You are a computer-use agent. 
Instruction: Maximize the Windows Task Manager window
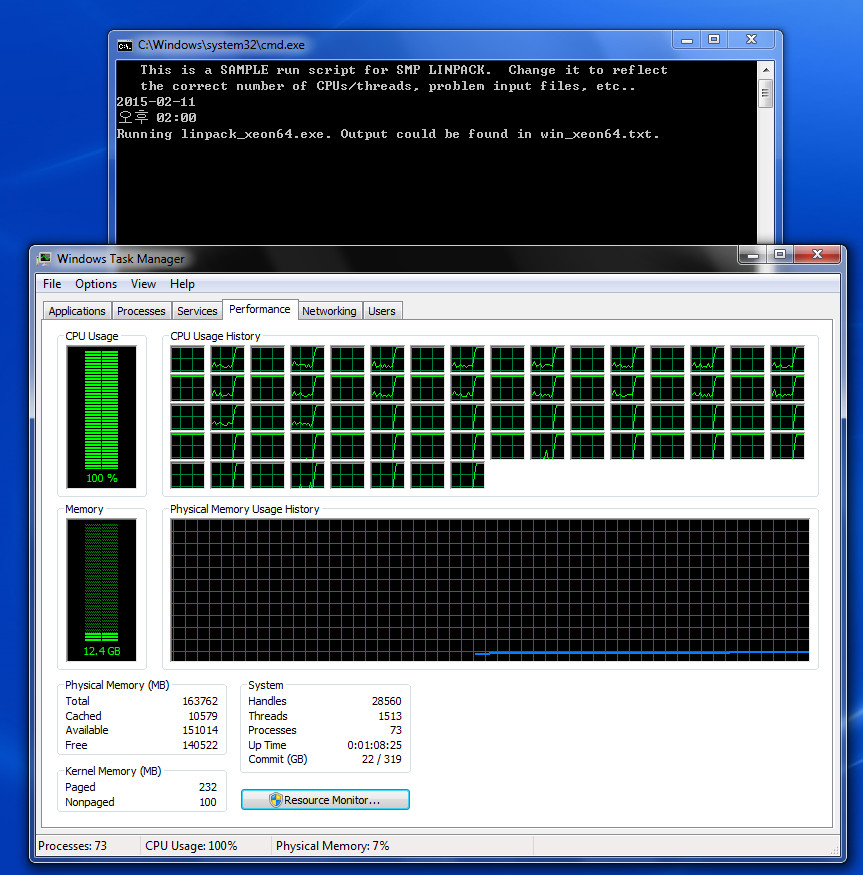[x=780, y=255]
